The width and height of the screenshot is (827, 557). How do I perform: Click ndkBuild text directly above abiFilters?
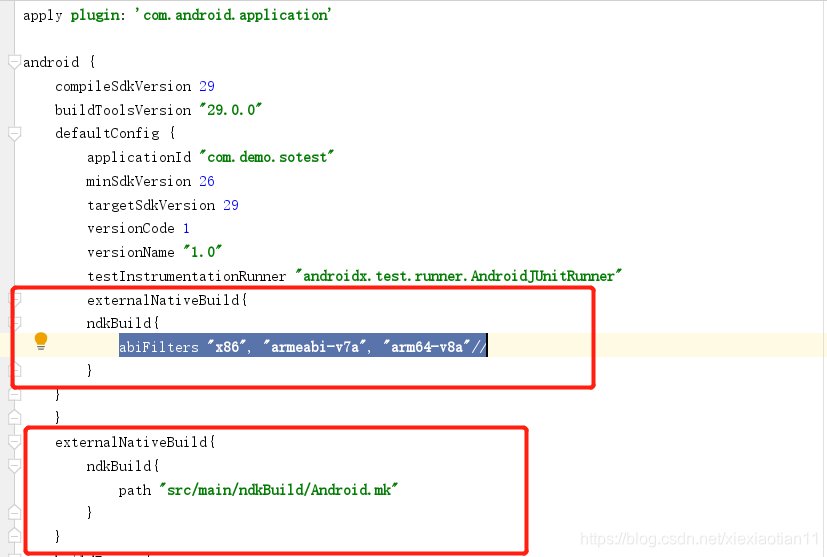119,323
